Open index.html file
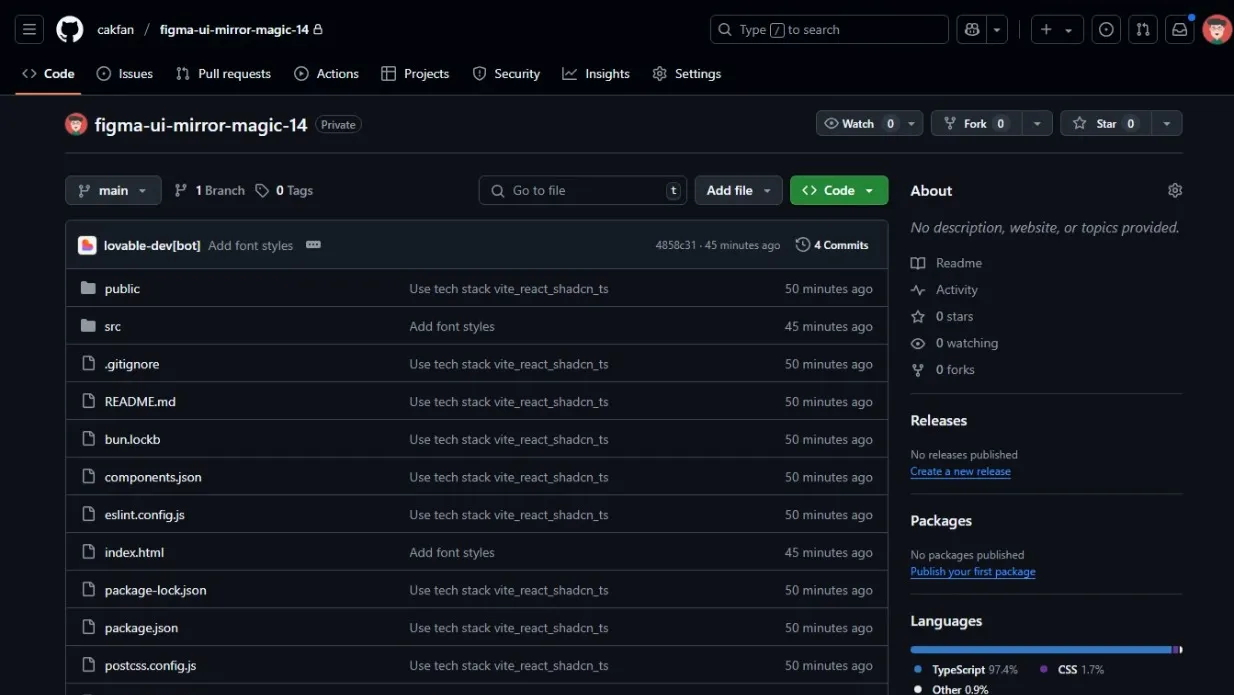This screenshot has width=1234, height=695. 134,553
